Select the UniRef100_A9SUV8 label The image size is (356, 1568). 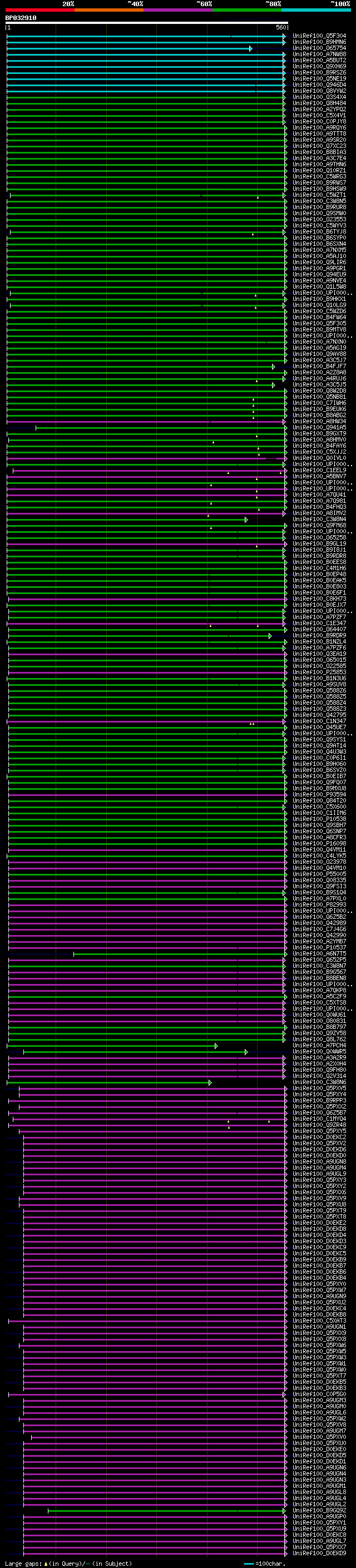(319, 684)
